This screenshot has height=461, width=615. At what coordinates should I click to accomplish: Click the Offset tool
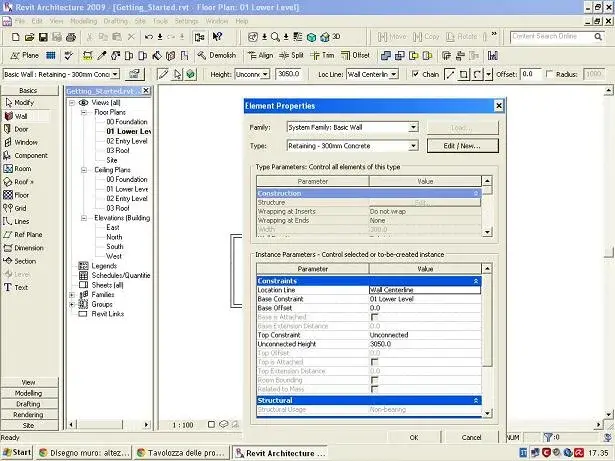(x=355, y=55)
